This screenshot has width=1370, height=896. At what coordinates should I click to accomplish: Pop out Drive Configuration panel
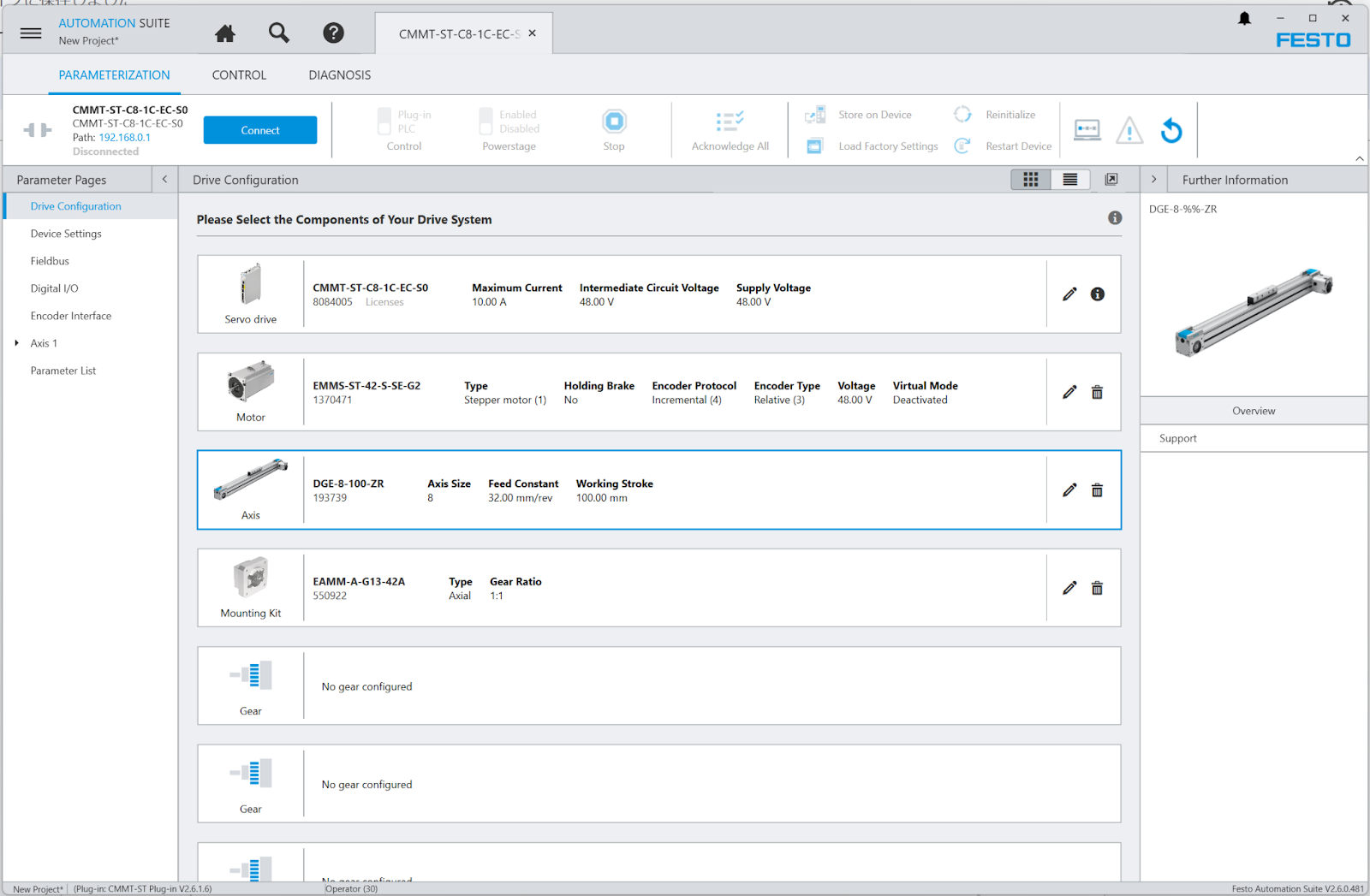tap(1111, 179)
